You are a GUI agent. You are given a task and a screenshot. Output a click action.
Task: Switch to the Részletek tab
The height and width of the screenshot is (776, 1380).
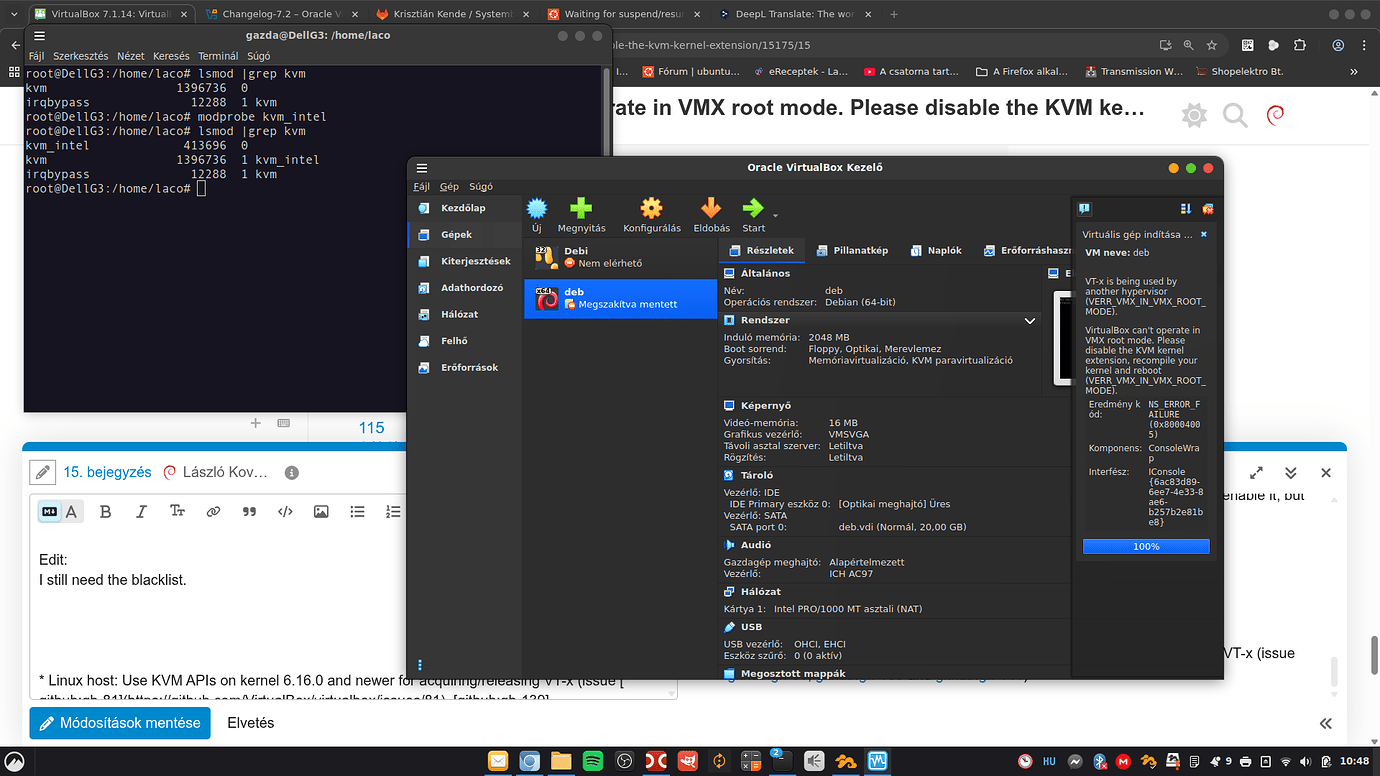pos(762,250)
